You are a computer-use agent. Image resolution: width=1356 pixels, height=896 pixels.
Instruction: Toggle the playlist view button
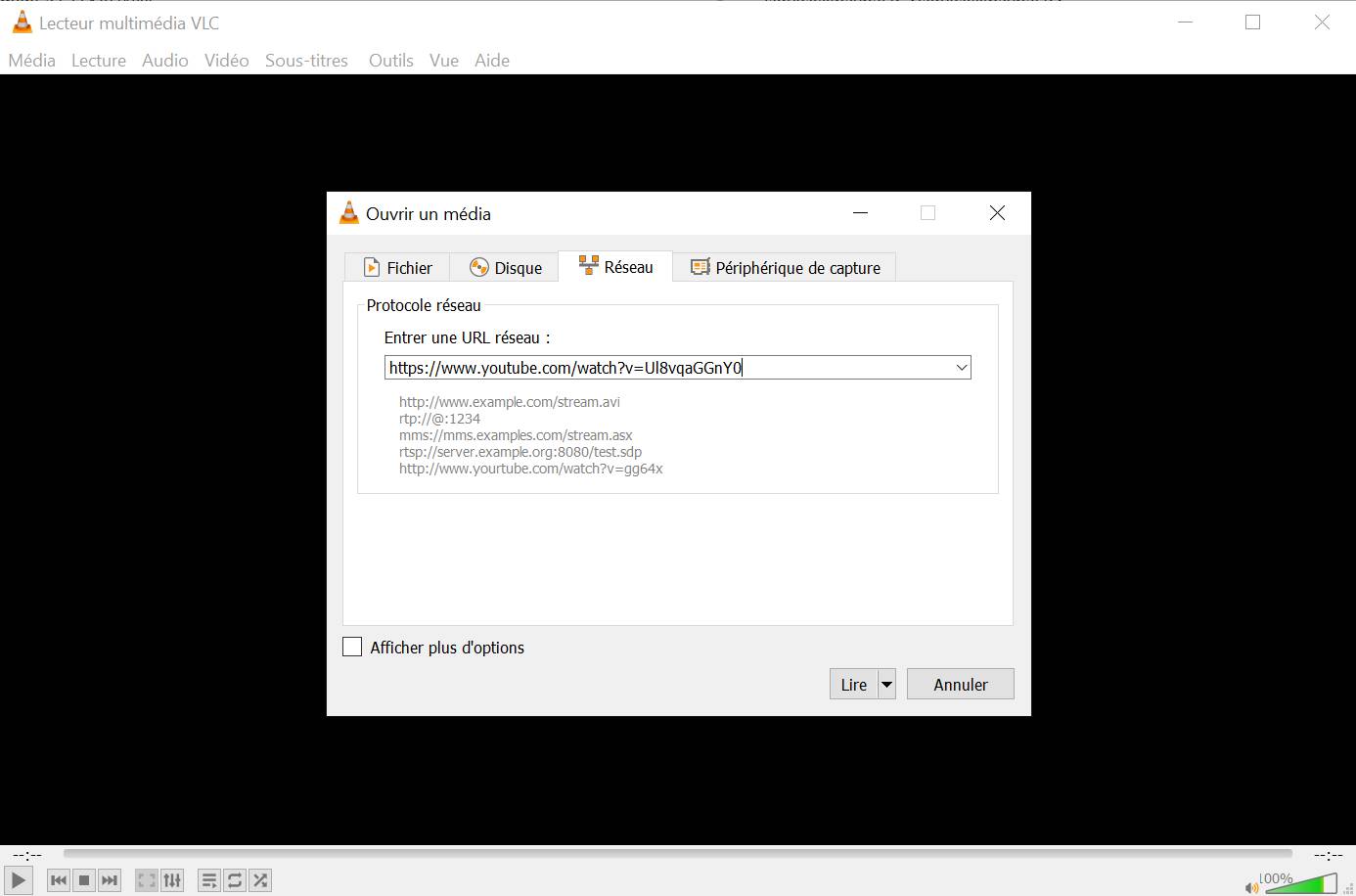click(209, 880)
